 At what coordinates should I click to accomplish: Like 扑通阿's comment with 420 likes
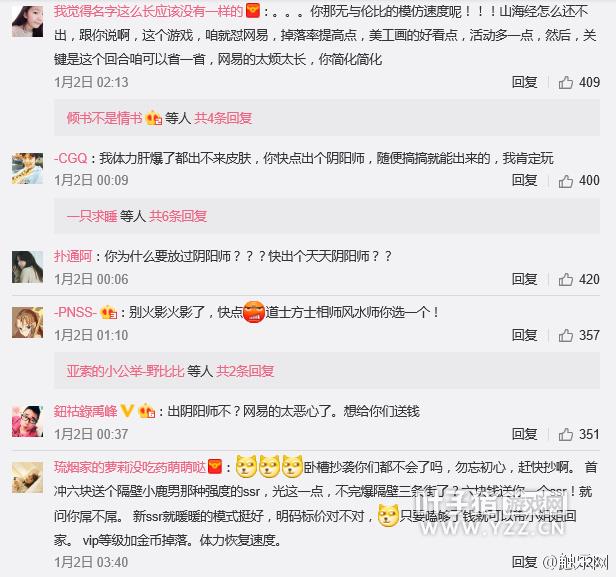(x=566, y=279)
